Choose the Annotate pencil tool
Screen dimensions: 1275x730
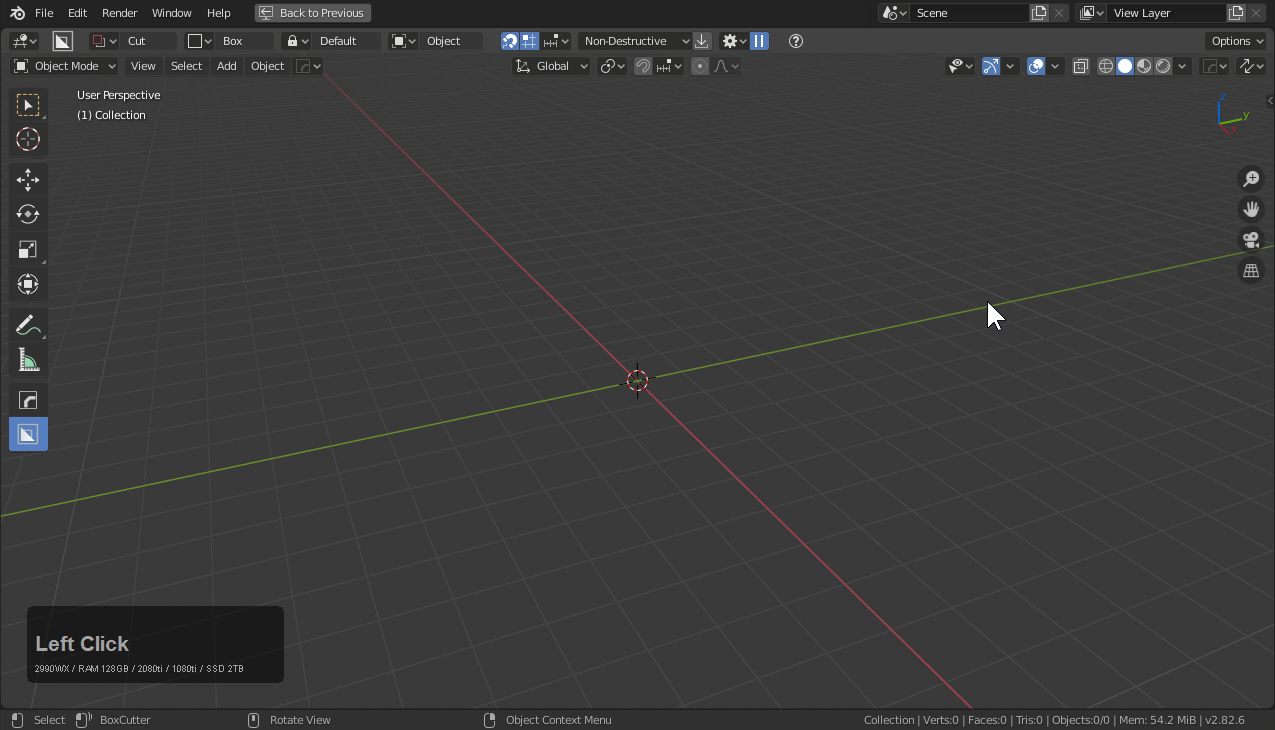pos(28,325)
